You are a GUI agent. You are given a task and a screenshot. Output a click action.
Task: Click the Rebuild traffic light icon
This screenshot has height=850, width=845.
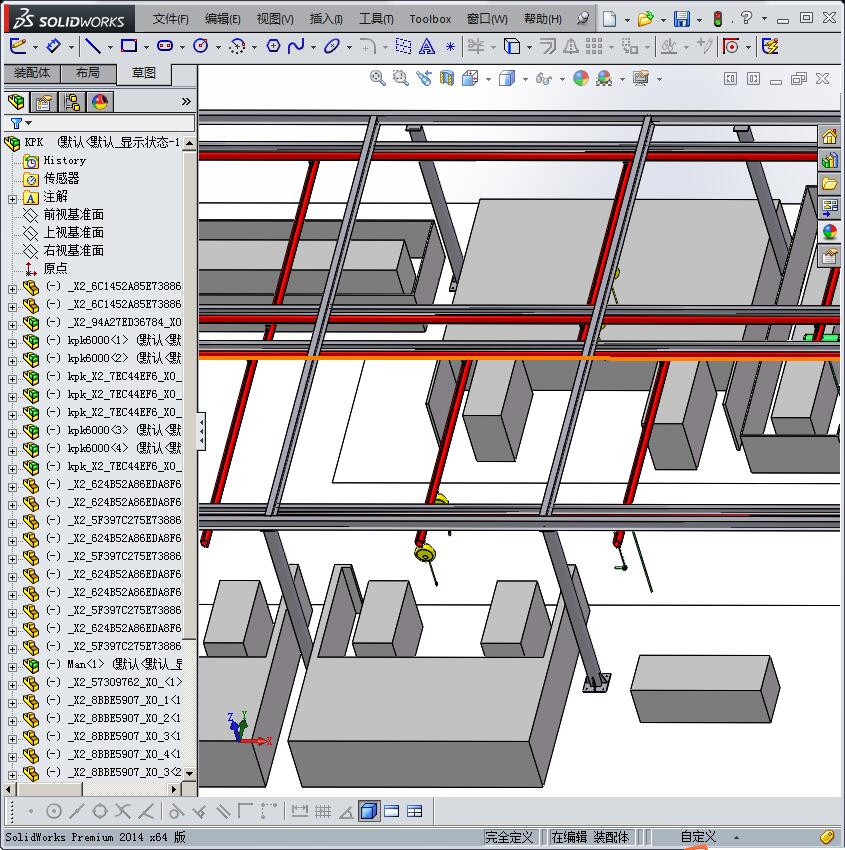point(718,19)
